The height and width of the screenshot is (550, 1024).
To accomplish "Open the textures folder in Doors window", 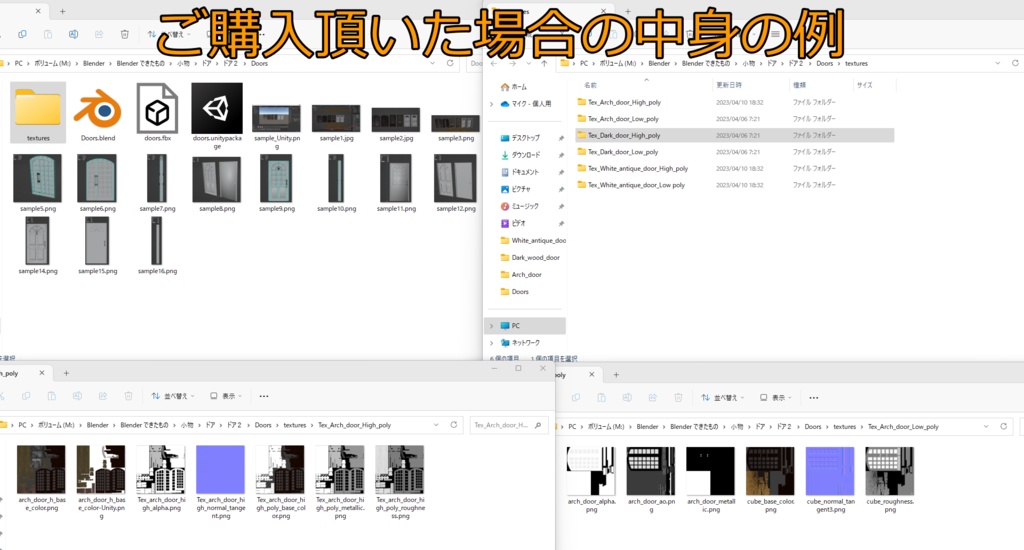I will 38,112.
